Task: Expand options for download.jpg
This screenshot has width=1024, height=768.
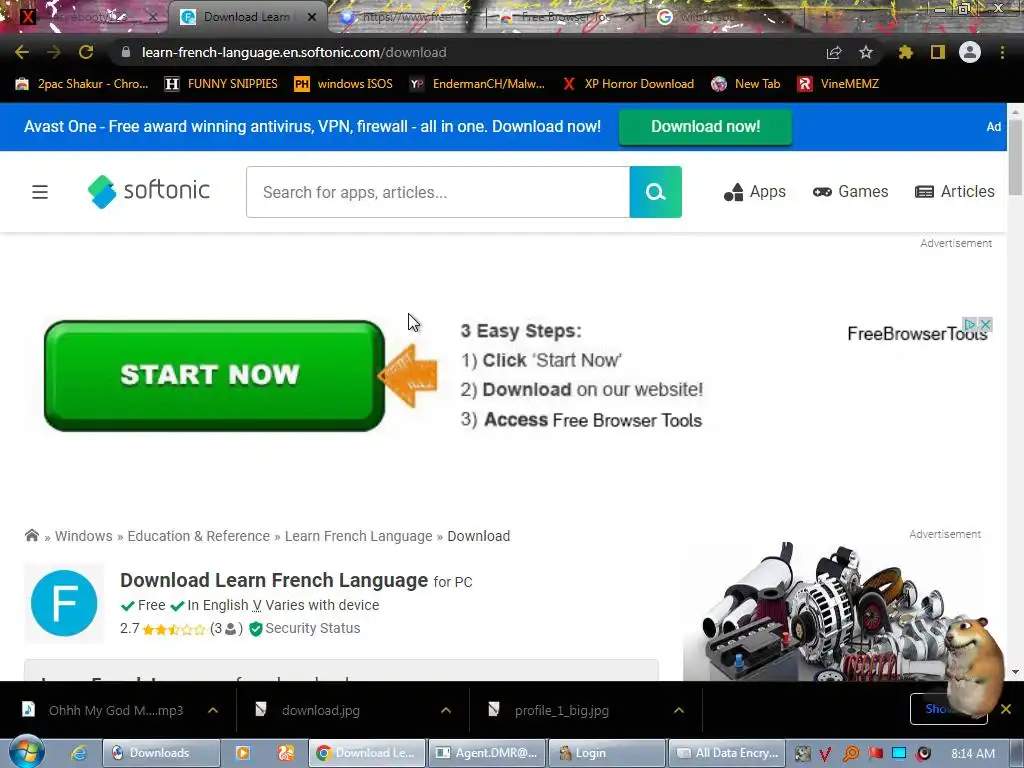Action: coord(446,710)
